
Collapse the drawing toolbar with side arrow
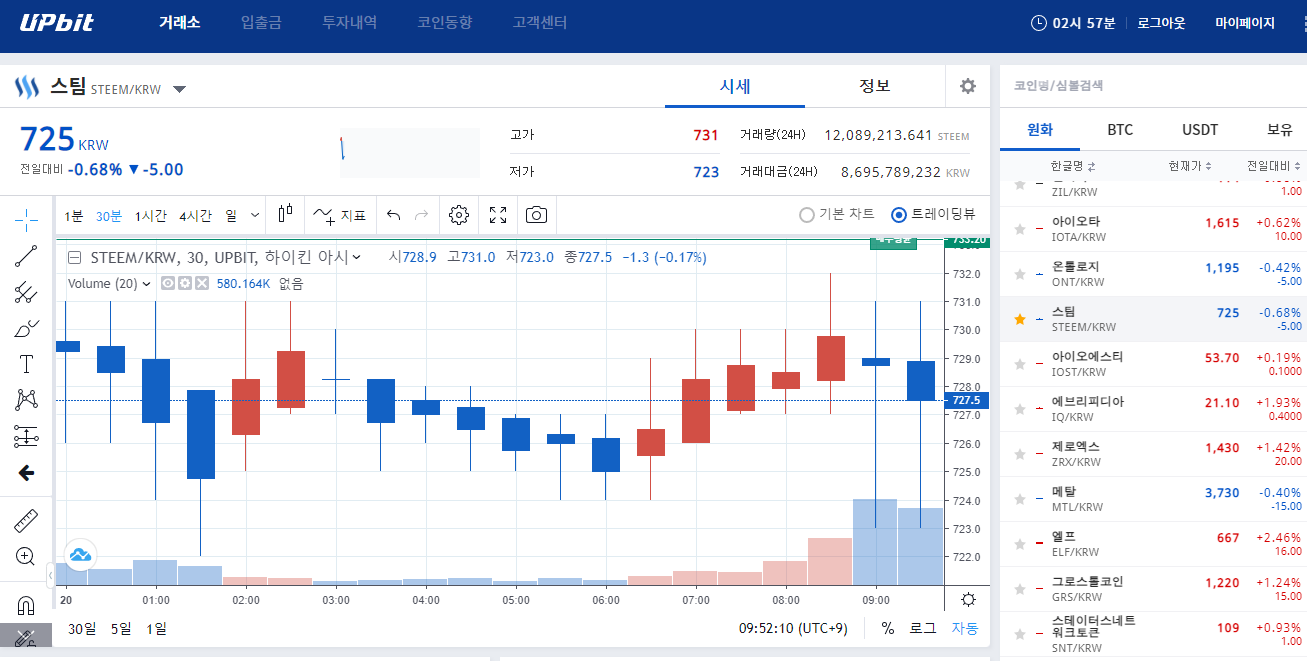[x=51, y=575]
